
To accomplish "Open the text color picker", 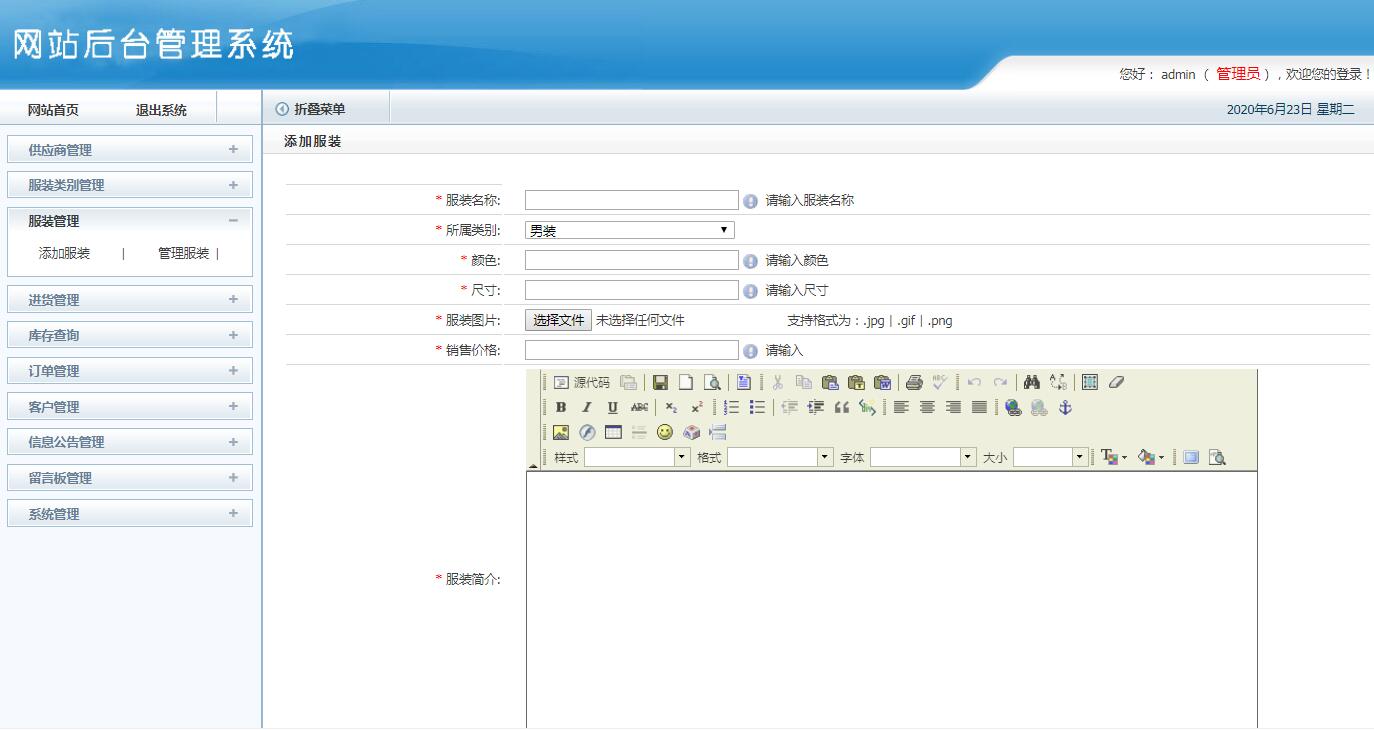I will 1112,458.
